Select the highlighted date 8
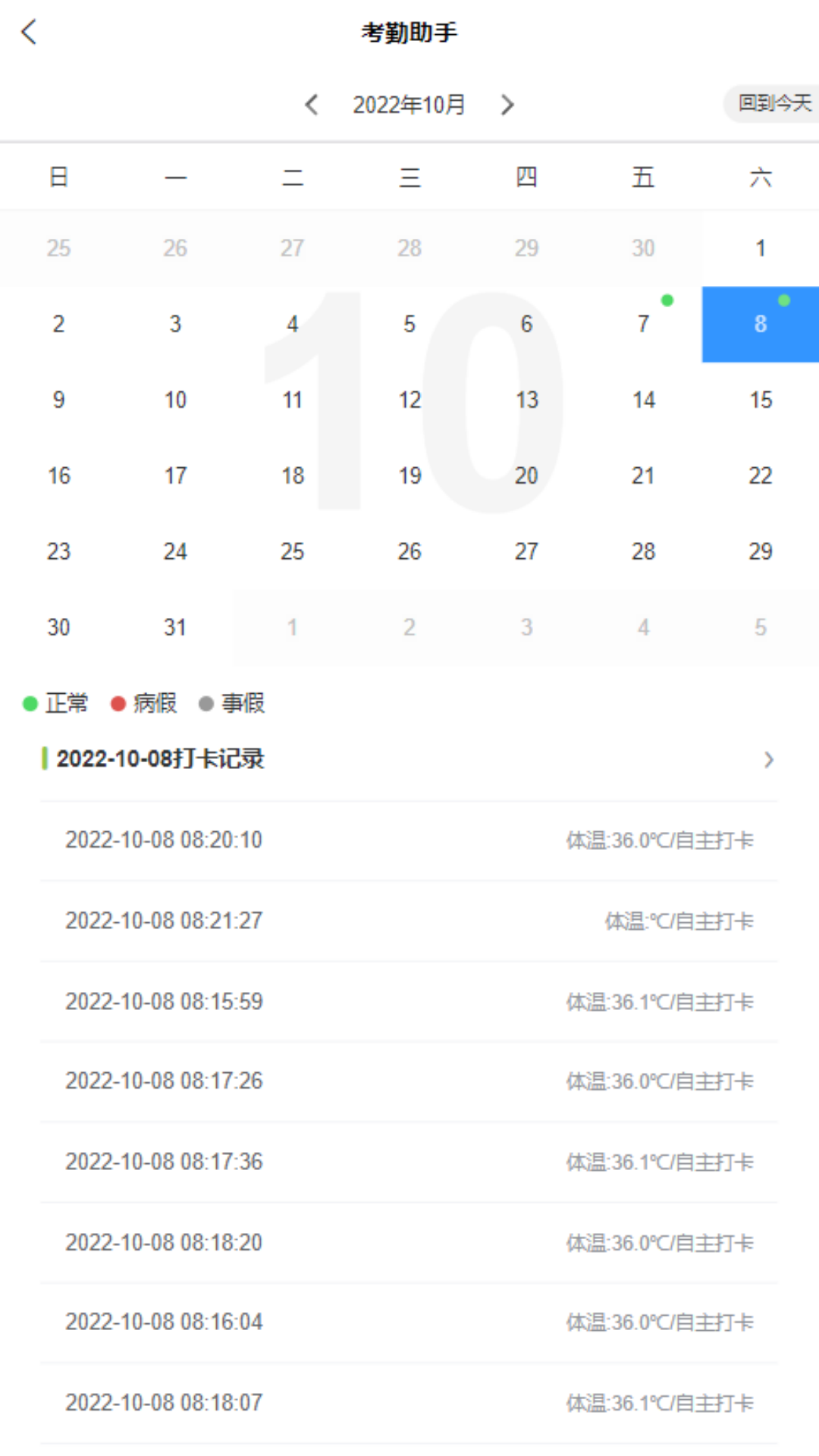This screenshot has height=1456, width=819. pos(760,324)
